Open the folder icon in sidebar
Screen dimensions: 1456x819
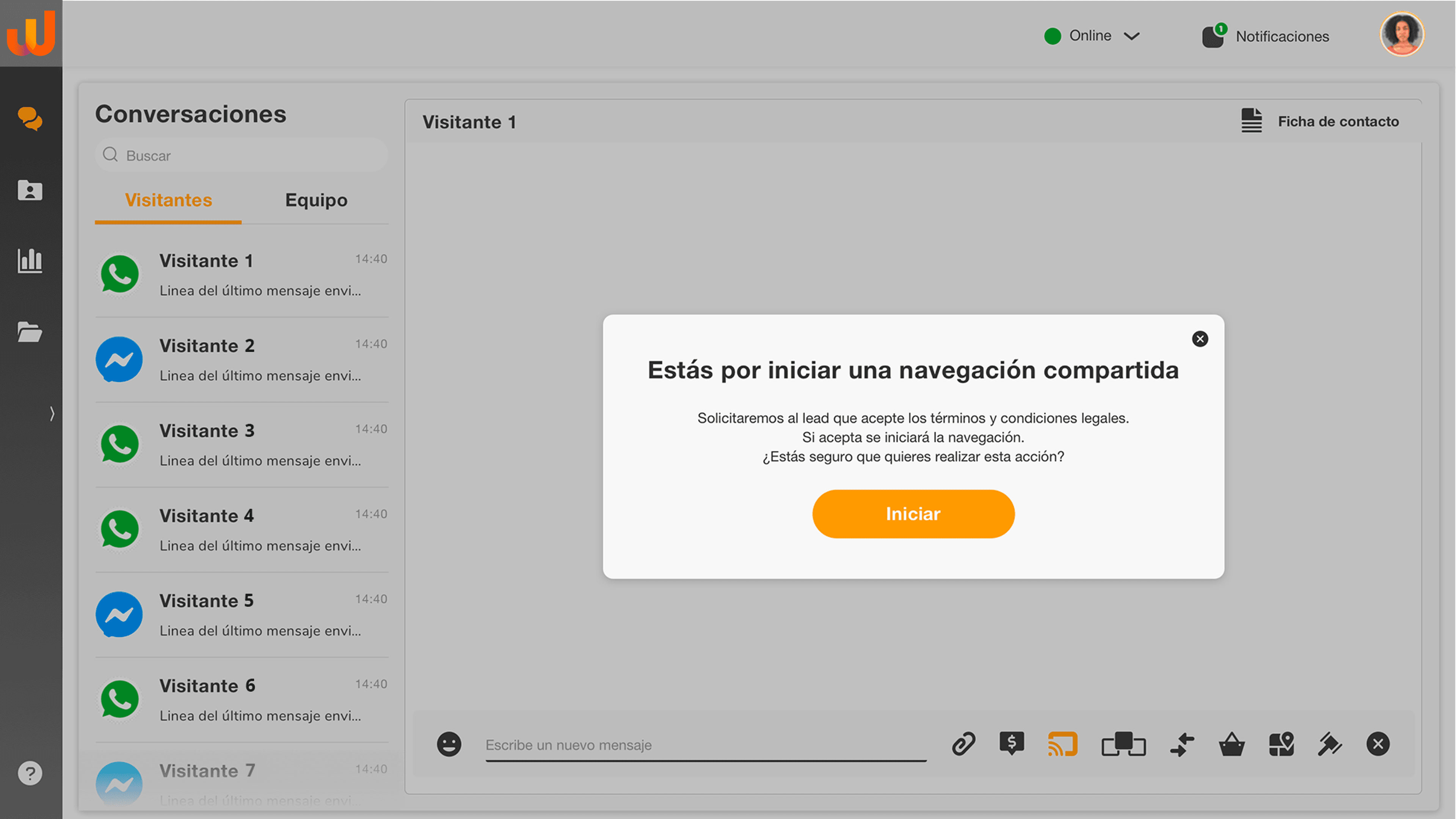click(x=30, y=332)
